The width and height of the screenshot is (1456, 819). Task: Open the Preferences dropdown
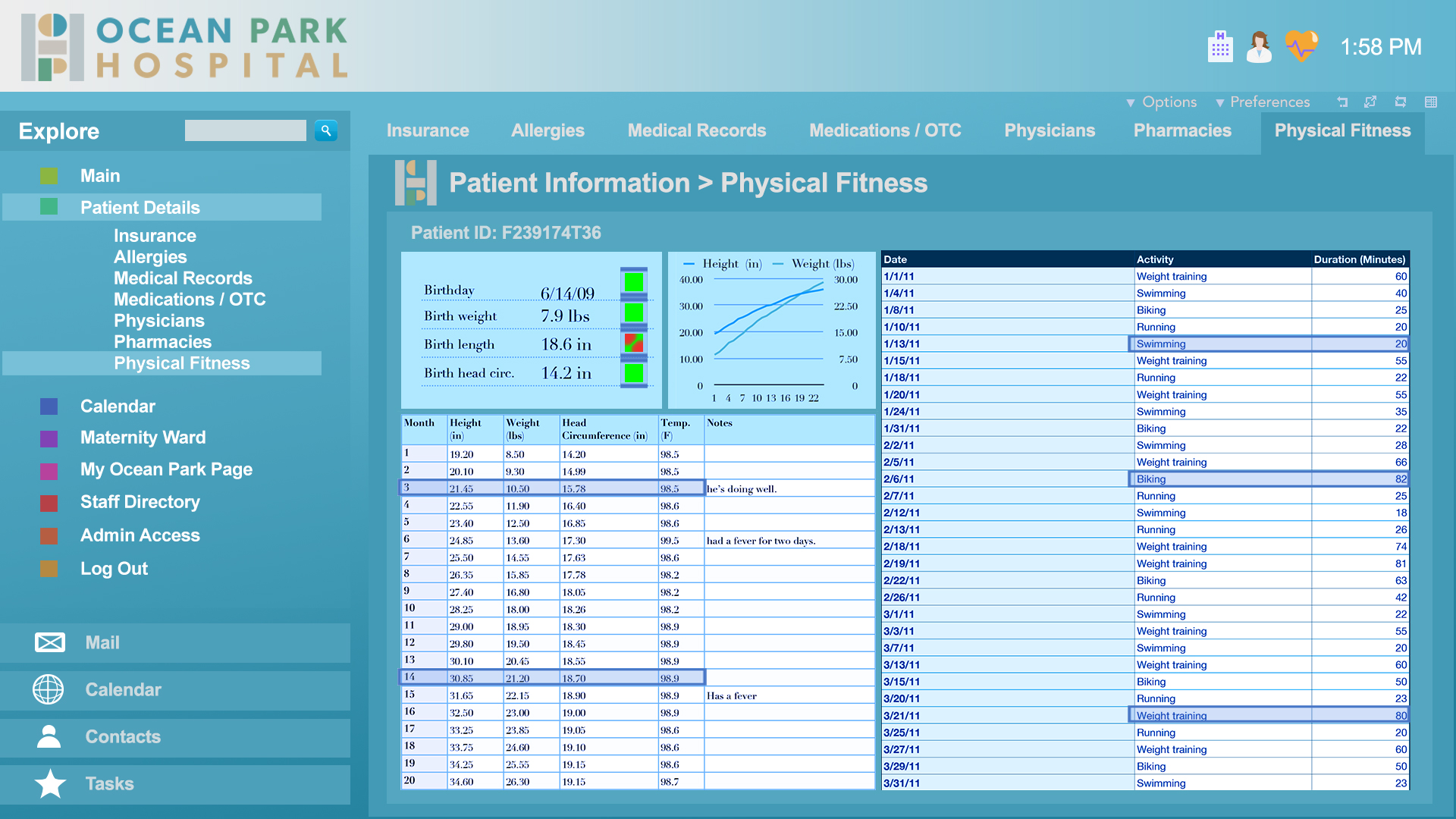[1263, 102]
